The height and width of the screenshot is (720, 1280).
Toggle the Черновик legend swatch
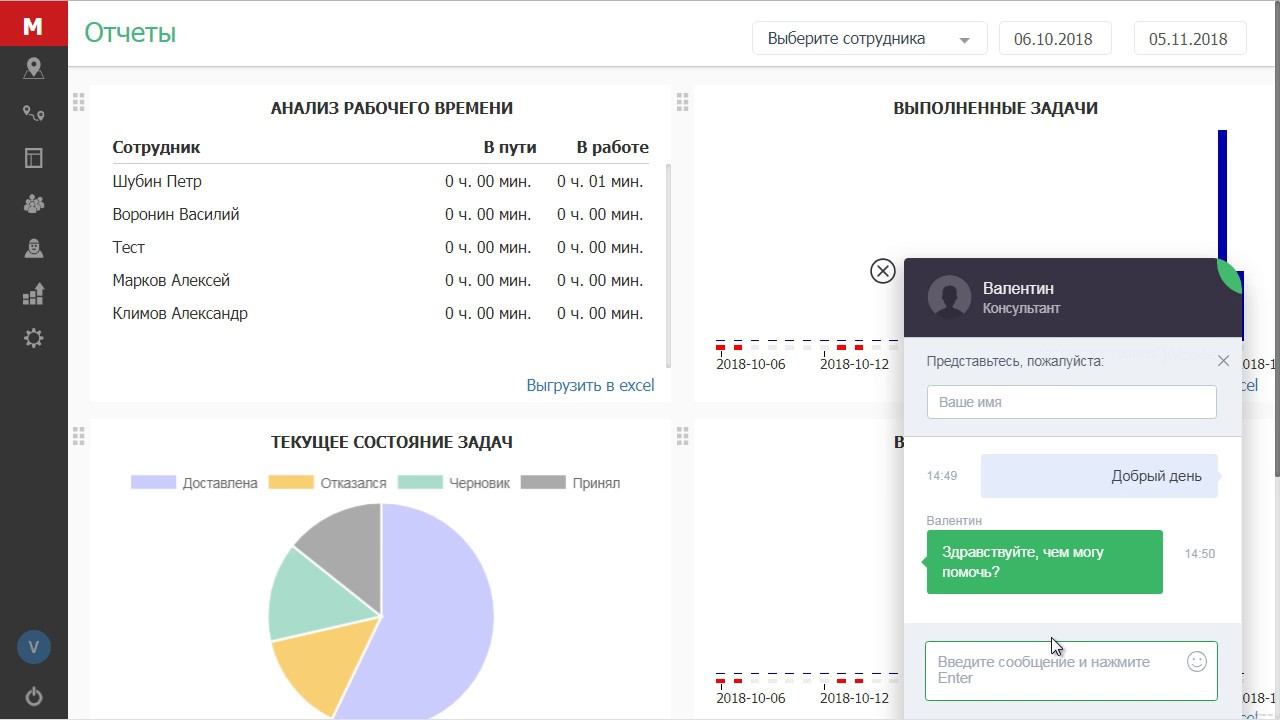[x=420, y=482]
